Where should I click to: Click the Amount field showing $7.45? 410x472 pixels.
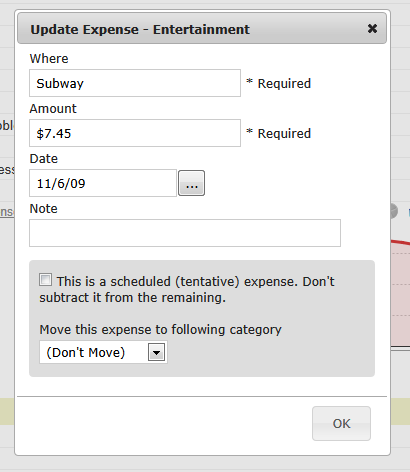[x=135, y=133]
